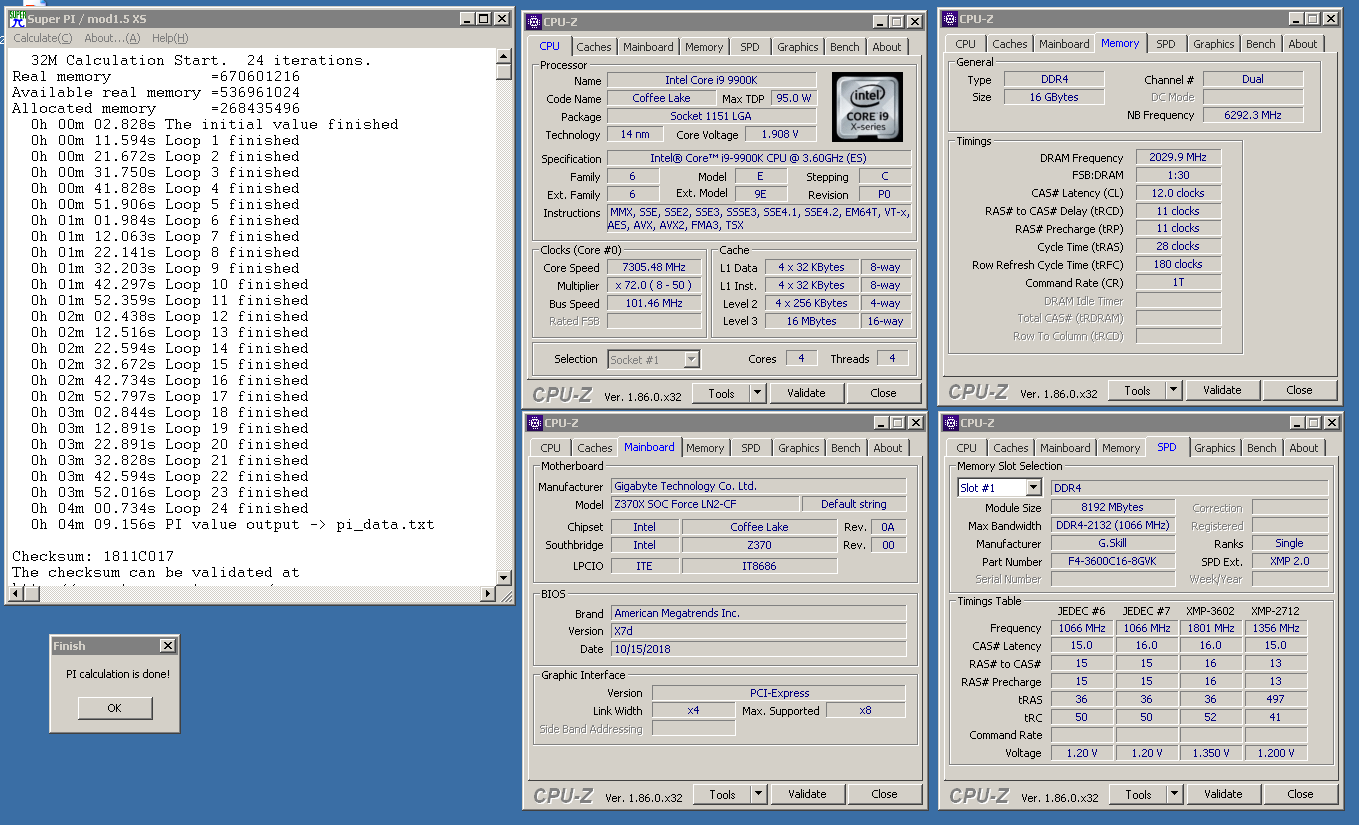This screenshot has width=1359, height=825.
Task: Open Graphics tab in CPU window
Action: tap(798, 47)
